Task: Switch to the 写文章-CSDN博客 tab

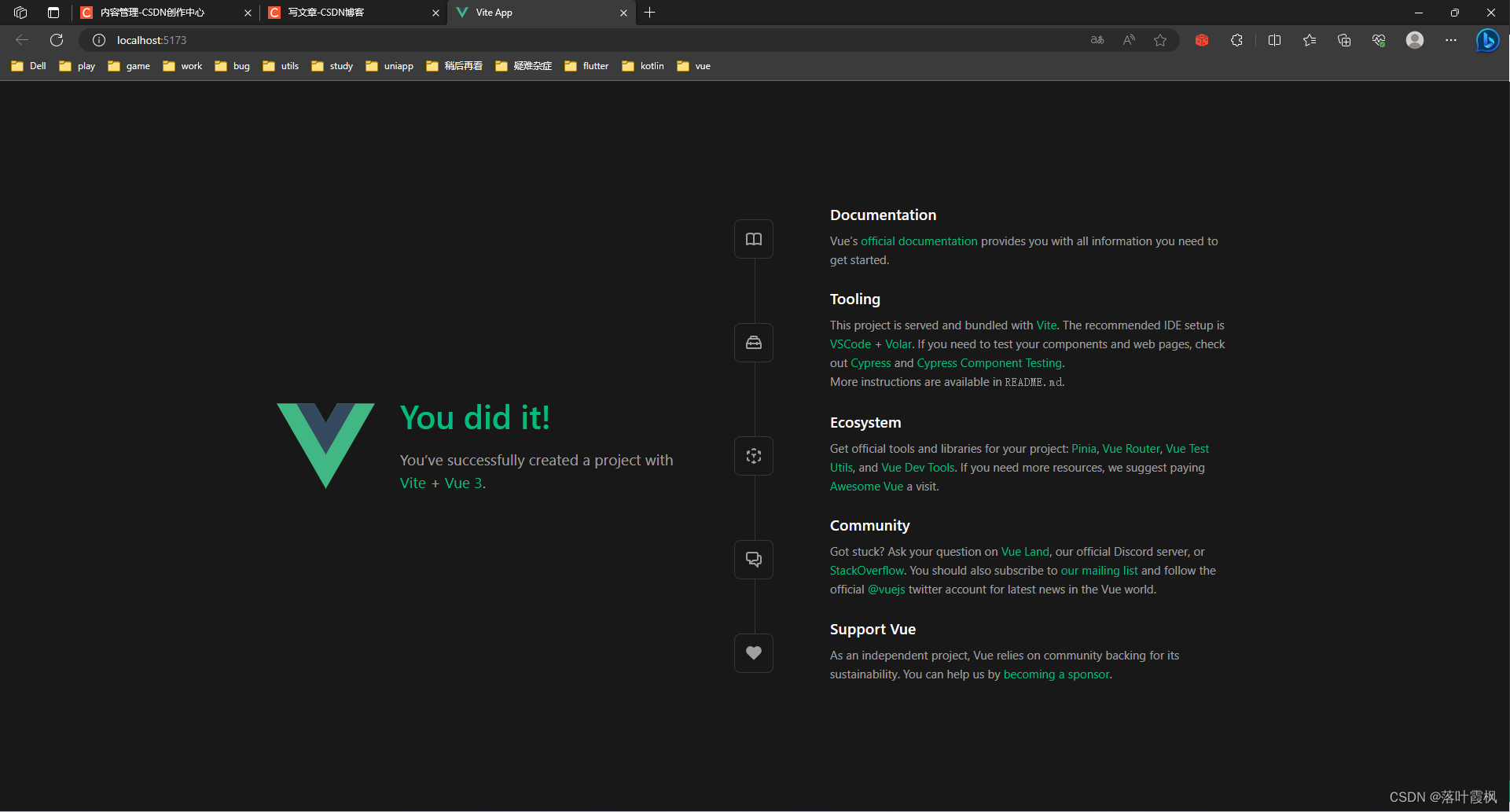Action: click(354, 13)
